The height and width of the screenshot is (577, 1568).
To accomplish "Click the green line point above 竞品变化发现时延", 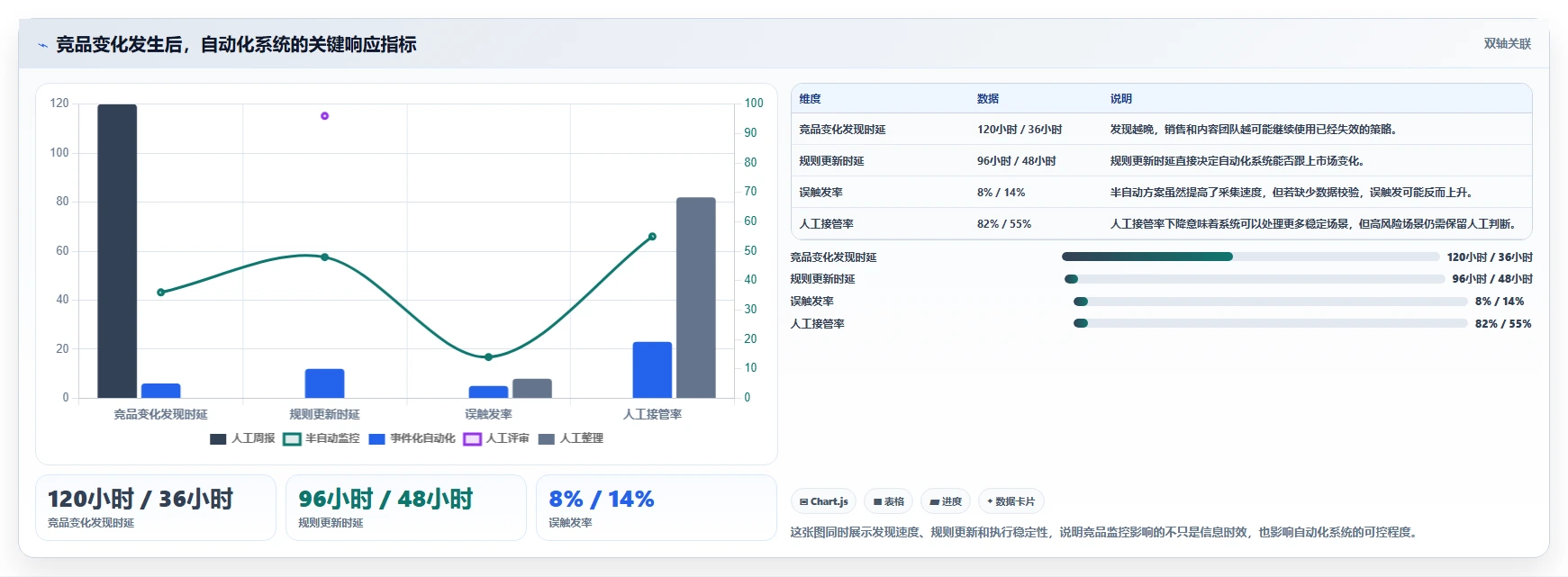I will [x=161, y=293].
